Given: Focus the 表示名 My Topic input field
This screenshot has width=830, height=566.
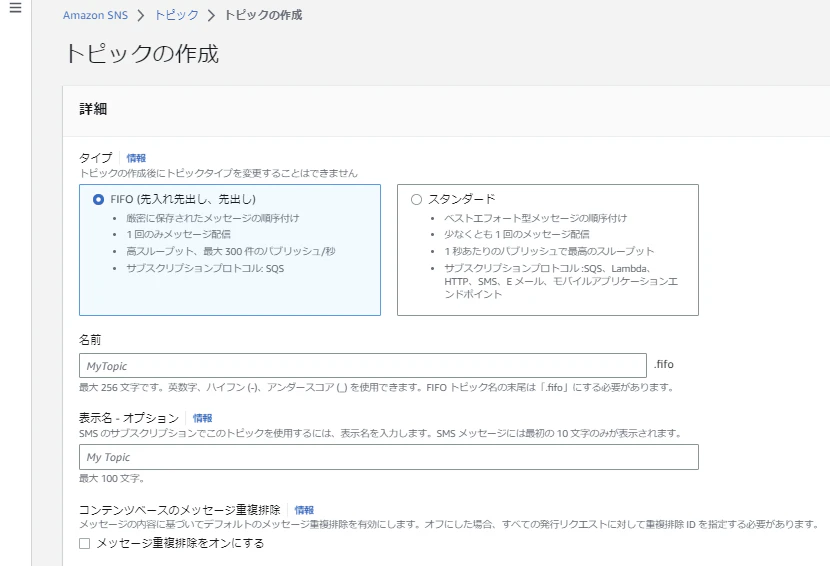Looking at the screenshot, I should tap(389, 457).
